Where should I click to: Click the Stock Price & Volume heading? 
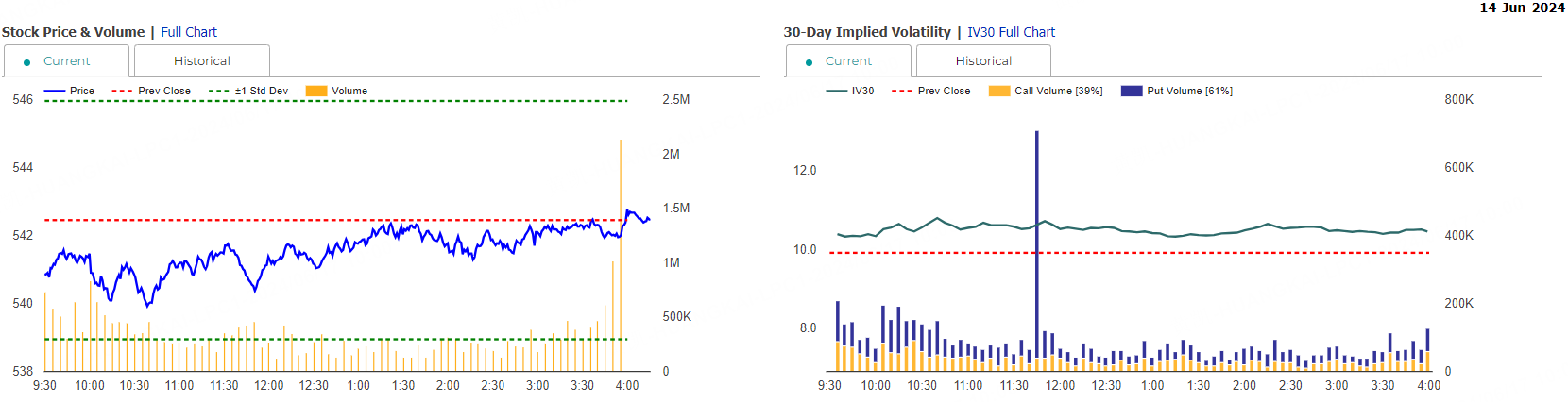[74, 32]
